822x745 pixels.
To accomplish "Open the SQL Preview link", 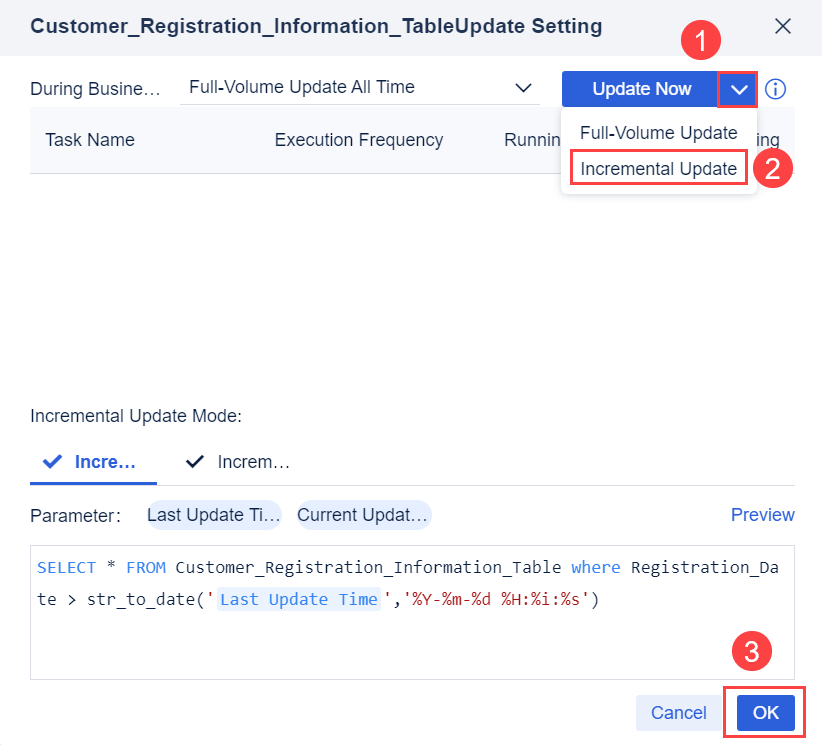I will [x=763, y=514].
